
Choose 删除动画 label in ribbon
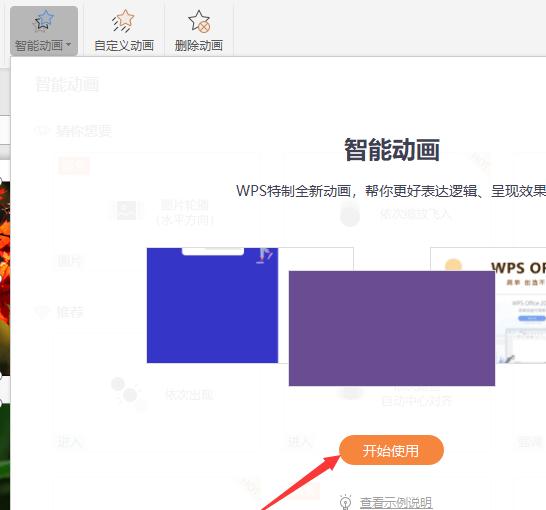(199, 46)
